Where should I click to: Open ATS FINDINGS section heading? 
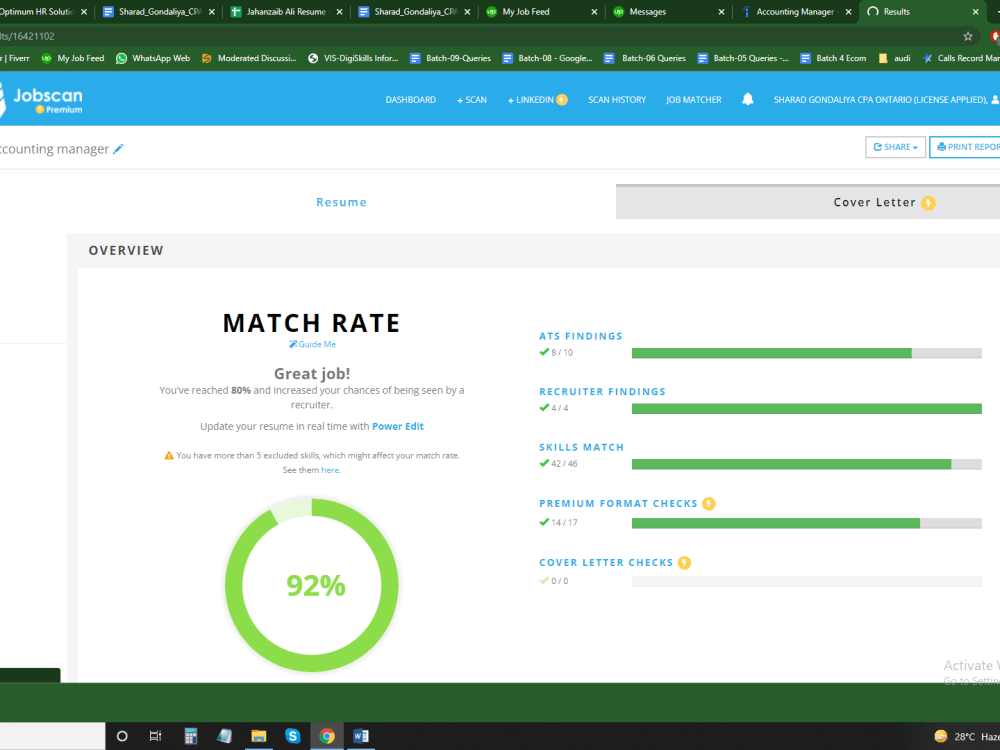coord(580,336)
